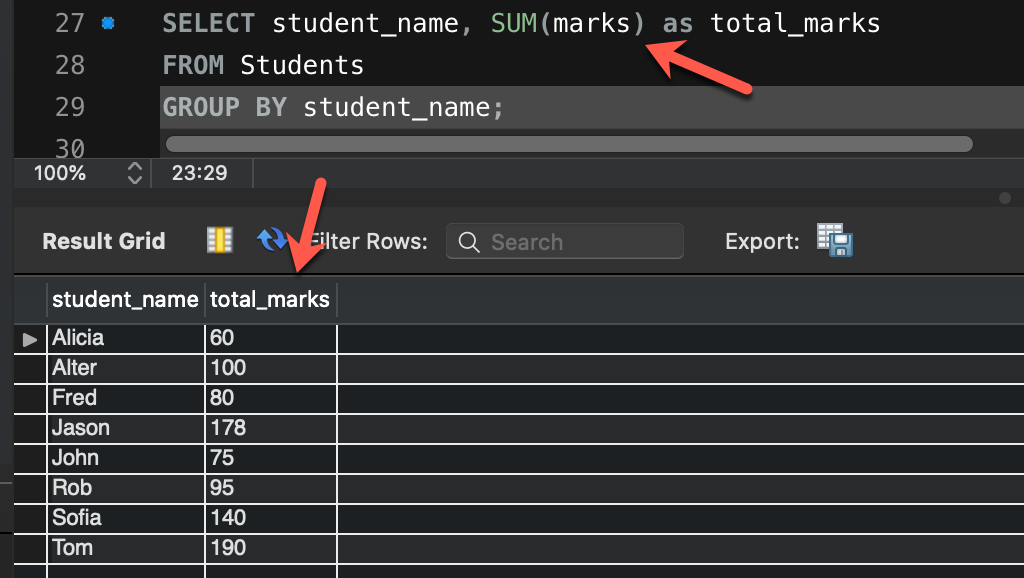Open the Filter Rows search field
Viewport: 1024px width, 578px height.
pos(565,241)
